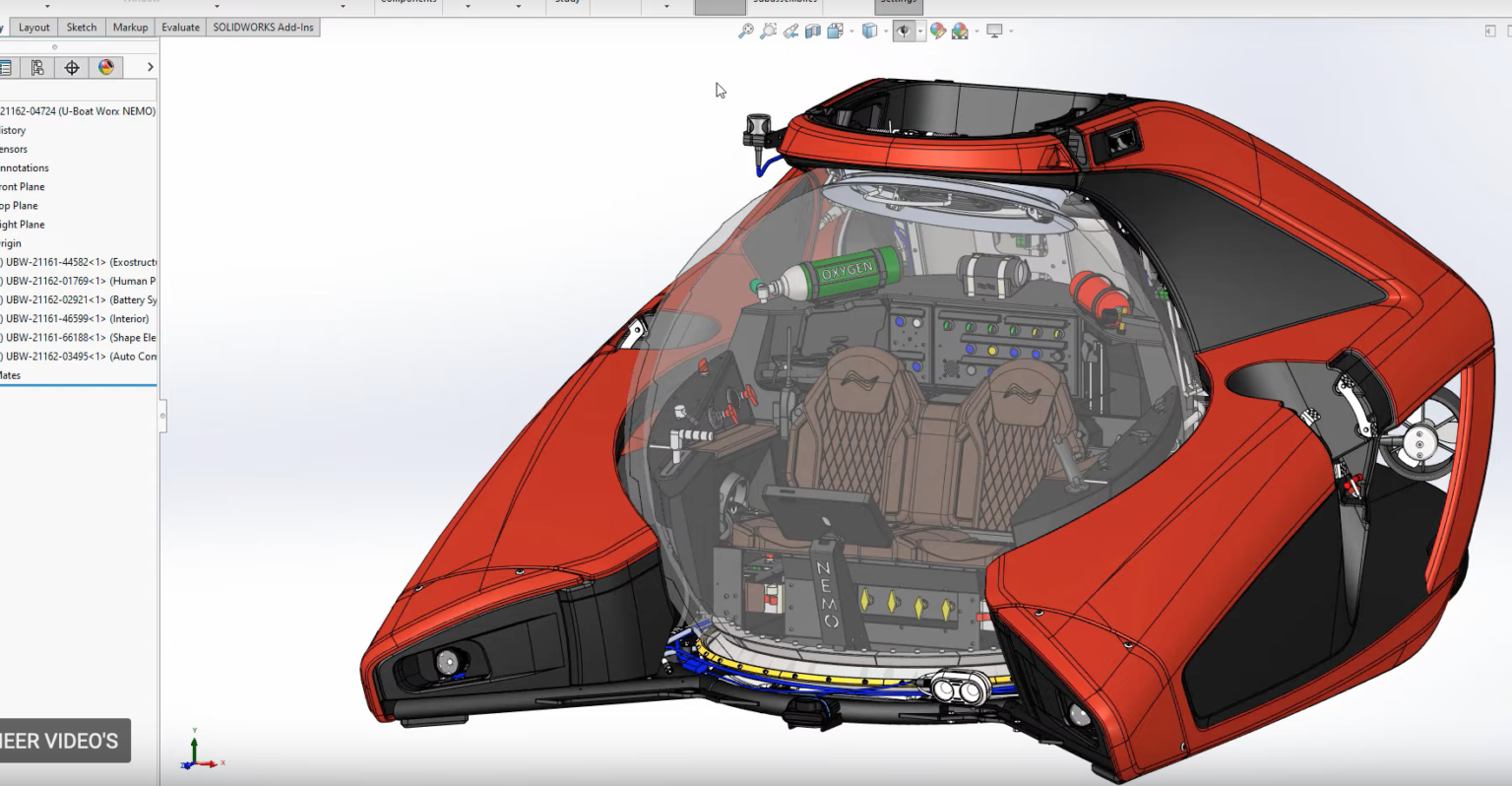The width and height of the screenshot is (1512, 786).
Task: Open the View Settings monitor icon
Action: (994, 31)
